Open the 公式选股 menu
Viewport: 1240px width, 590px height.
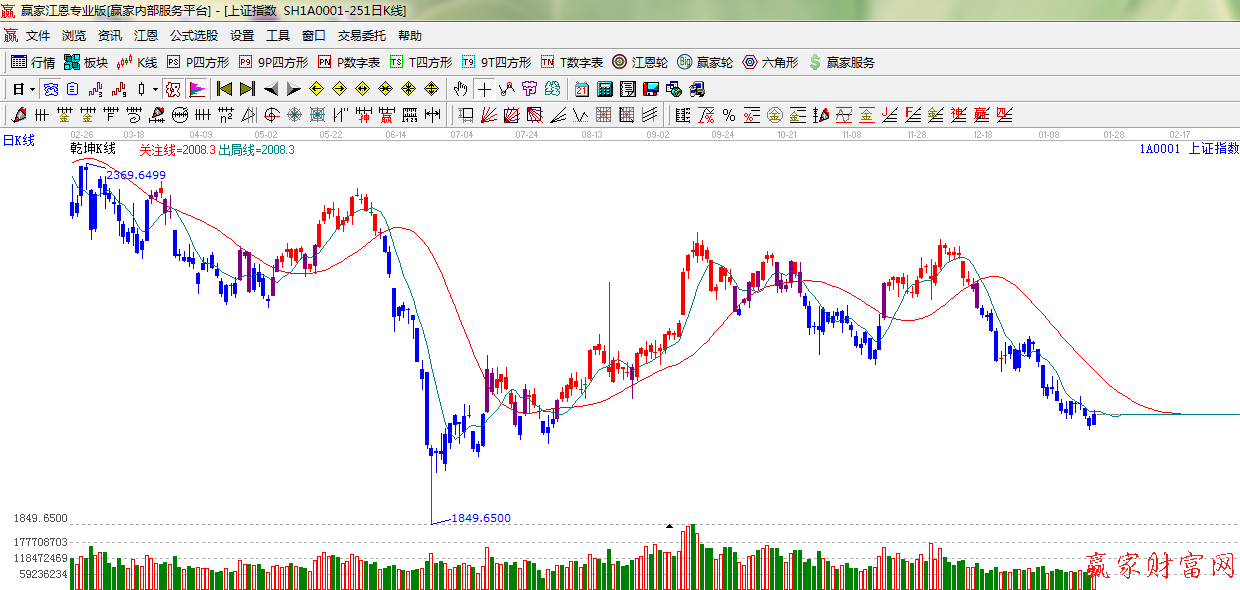(x=193, y=35)
